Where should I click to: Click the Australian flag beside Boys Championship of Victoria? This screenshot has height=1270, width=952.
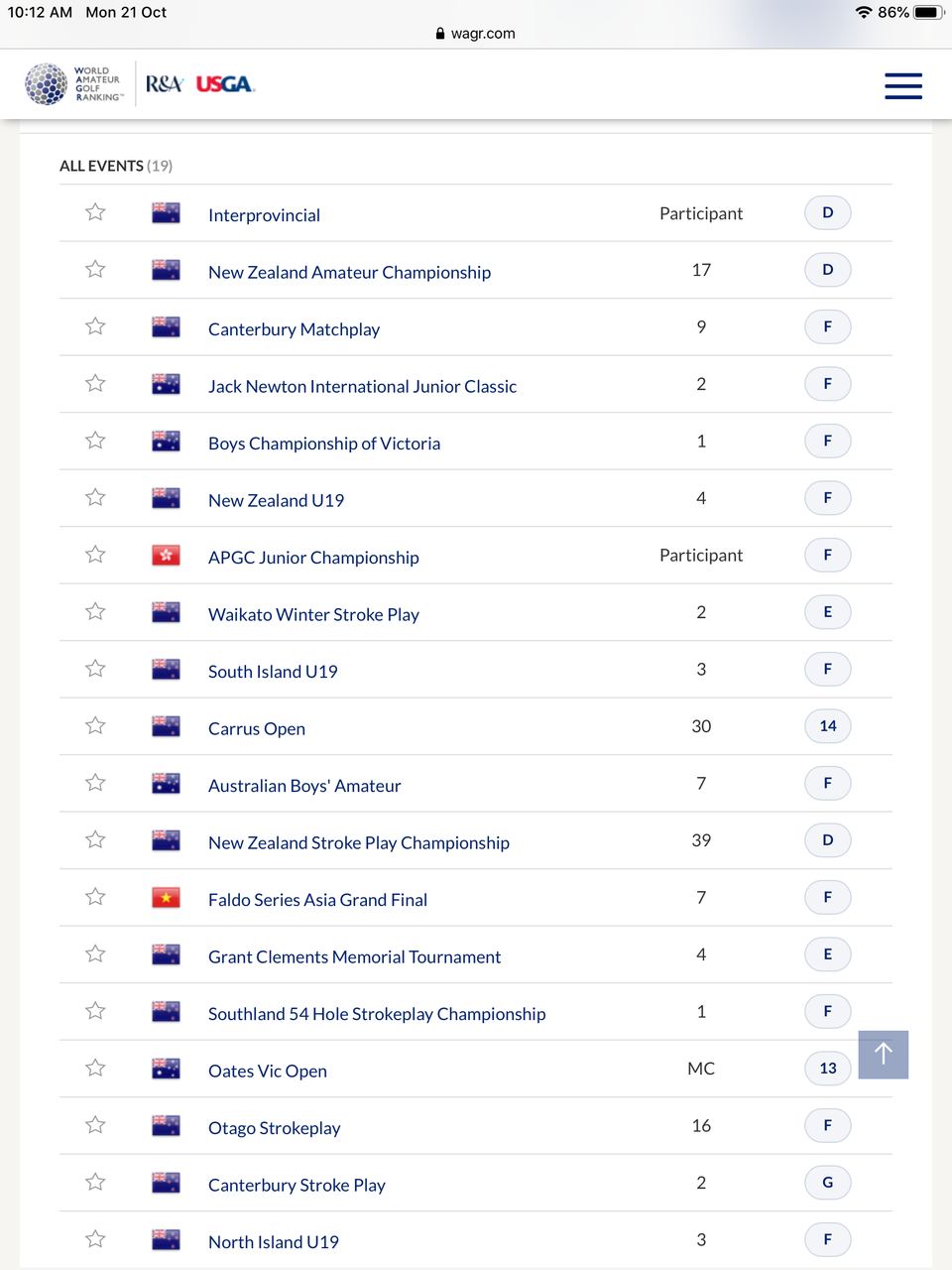coord(166,442)
